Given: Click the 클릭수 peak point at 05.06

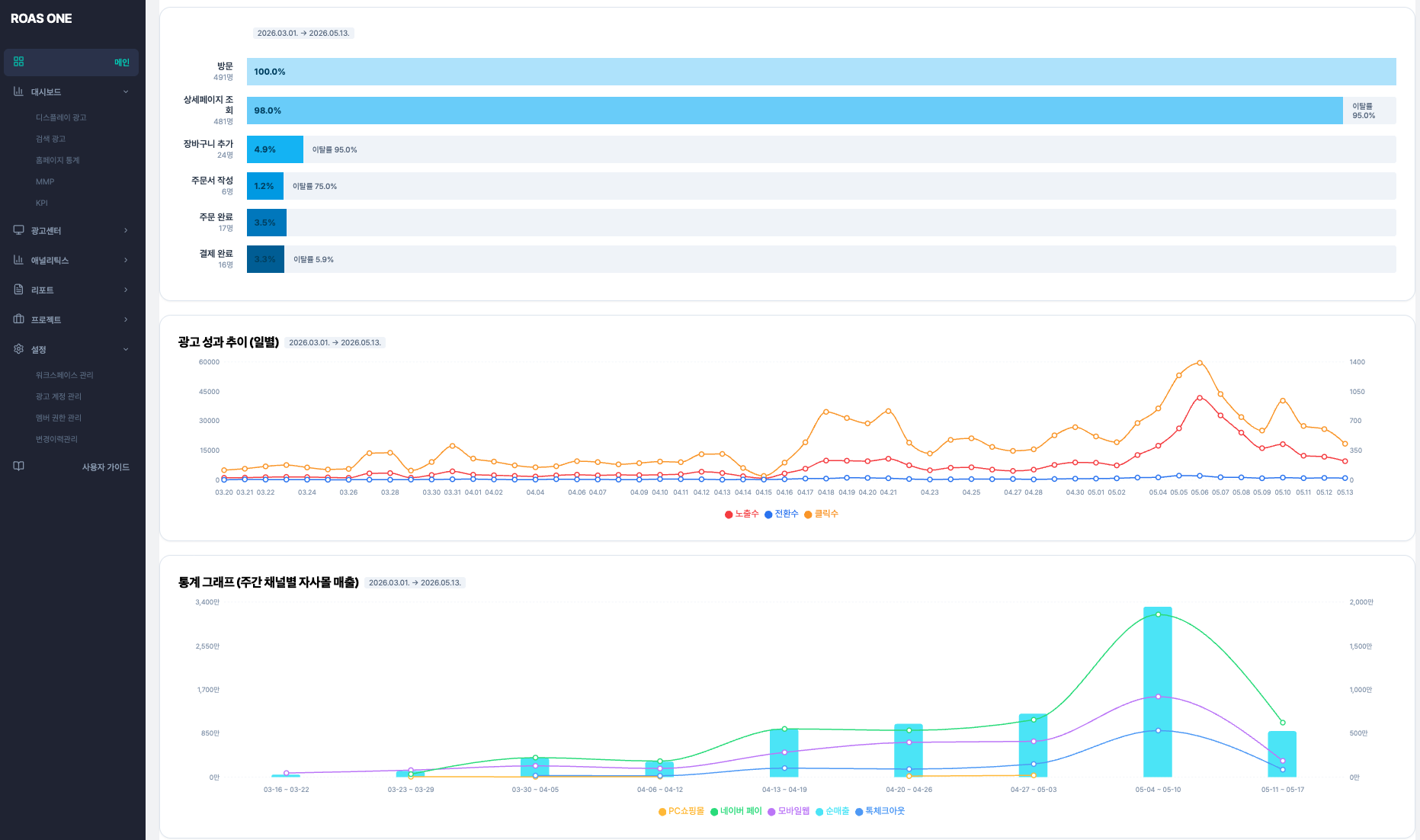Looking at the screenshot, I should pos(1200,363).
